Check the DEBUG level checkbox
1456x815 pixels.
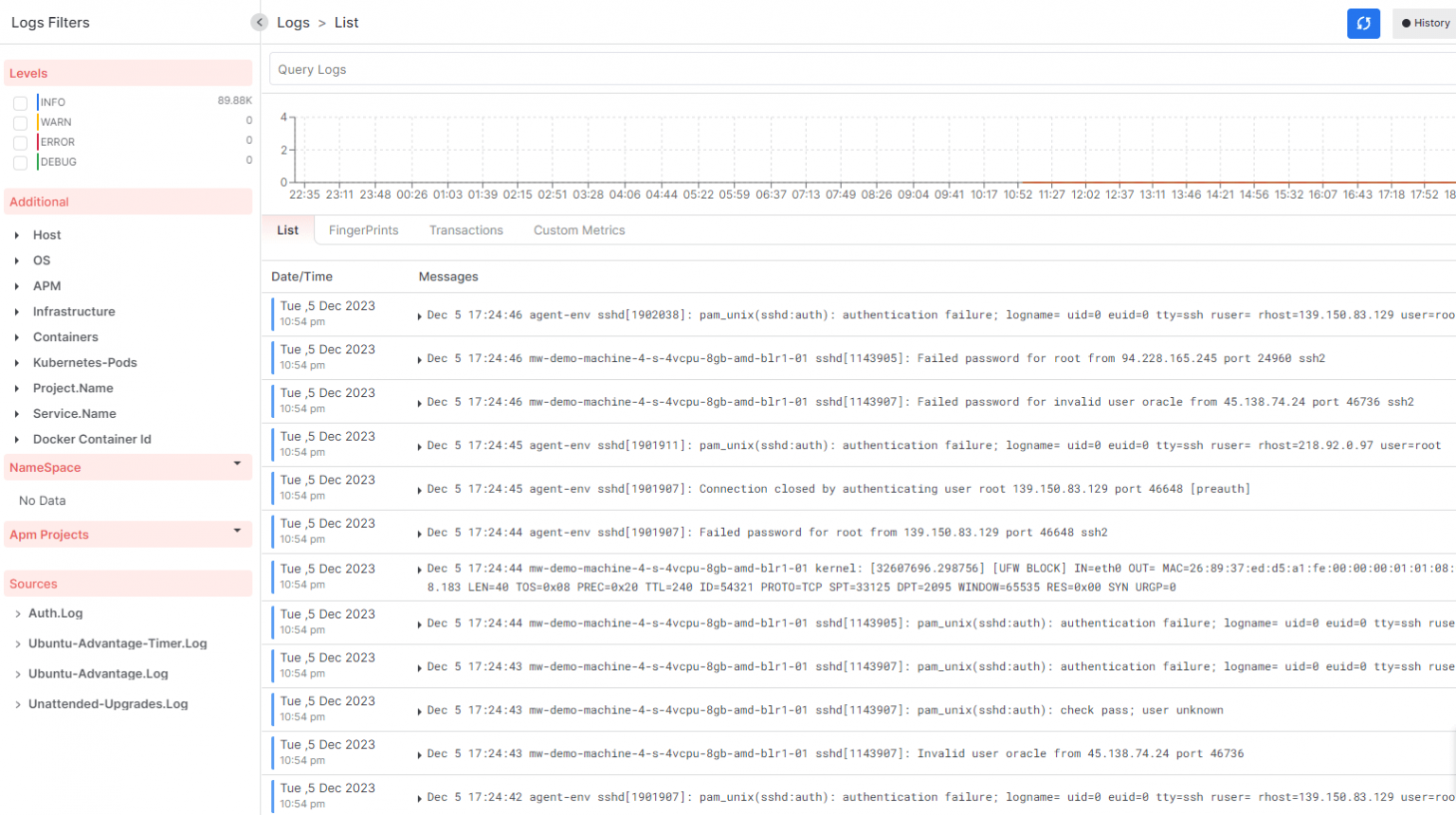point(20,163)
